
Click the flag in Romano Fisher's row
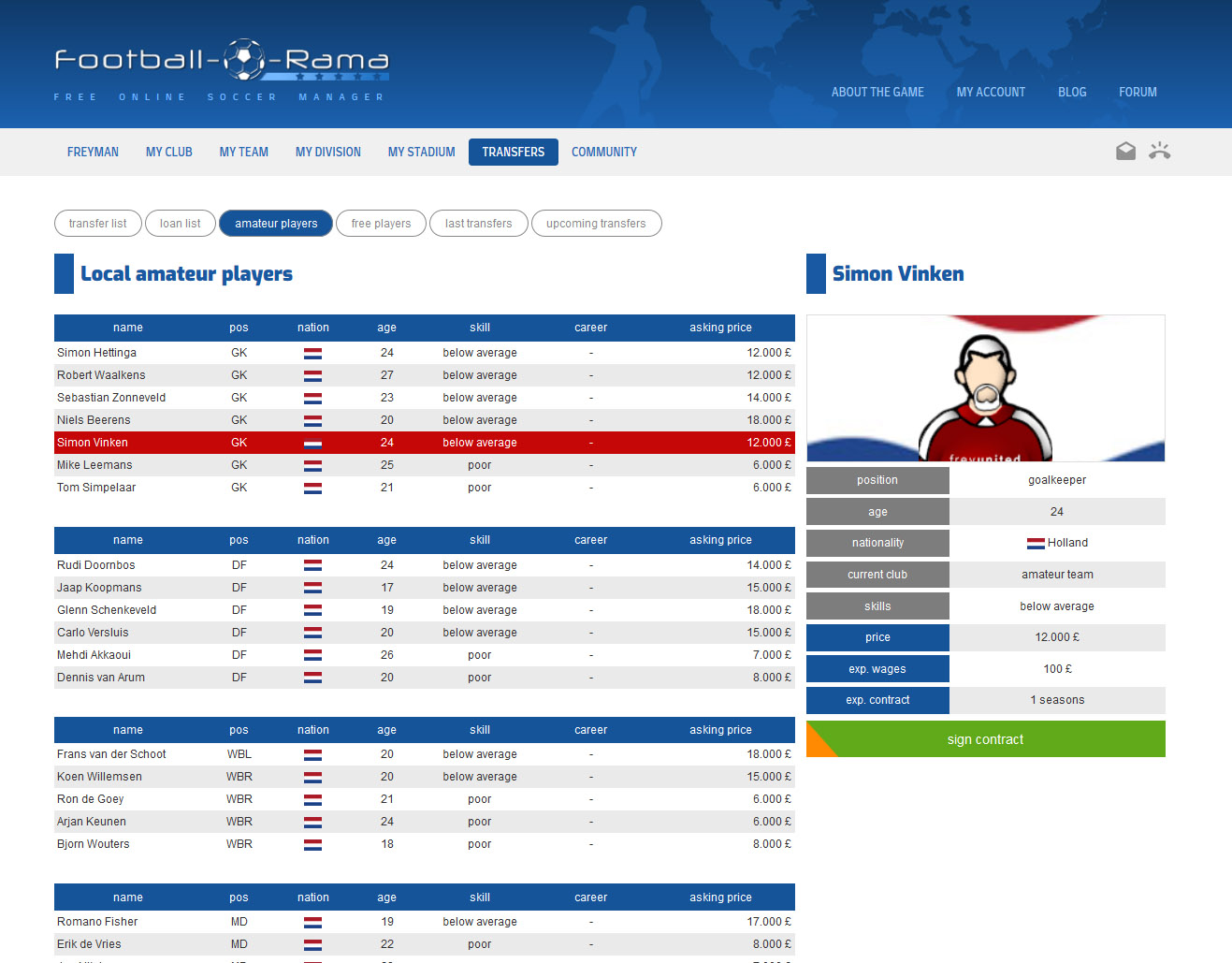pos(313,923)
